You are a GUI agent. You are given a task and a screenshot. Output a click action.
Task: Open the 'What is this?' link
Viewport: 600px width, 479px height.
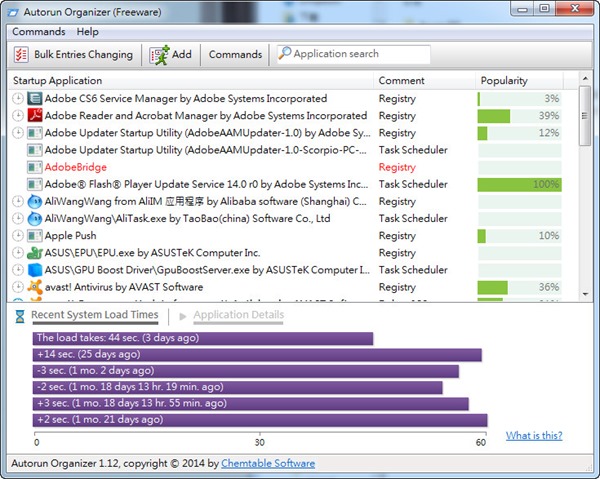534,435
